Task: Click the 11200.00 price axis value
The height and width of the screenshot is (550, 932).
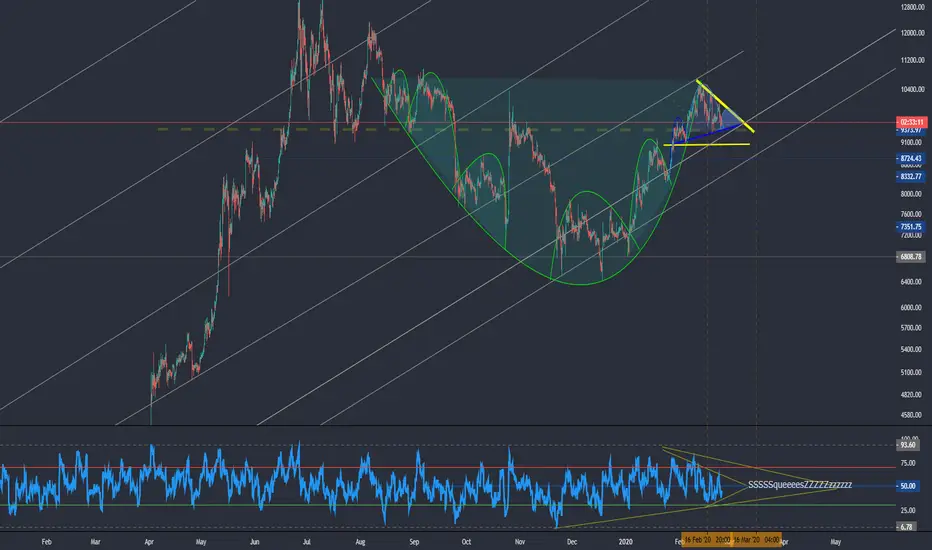Action: point(912,60)
